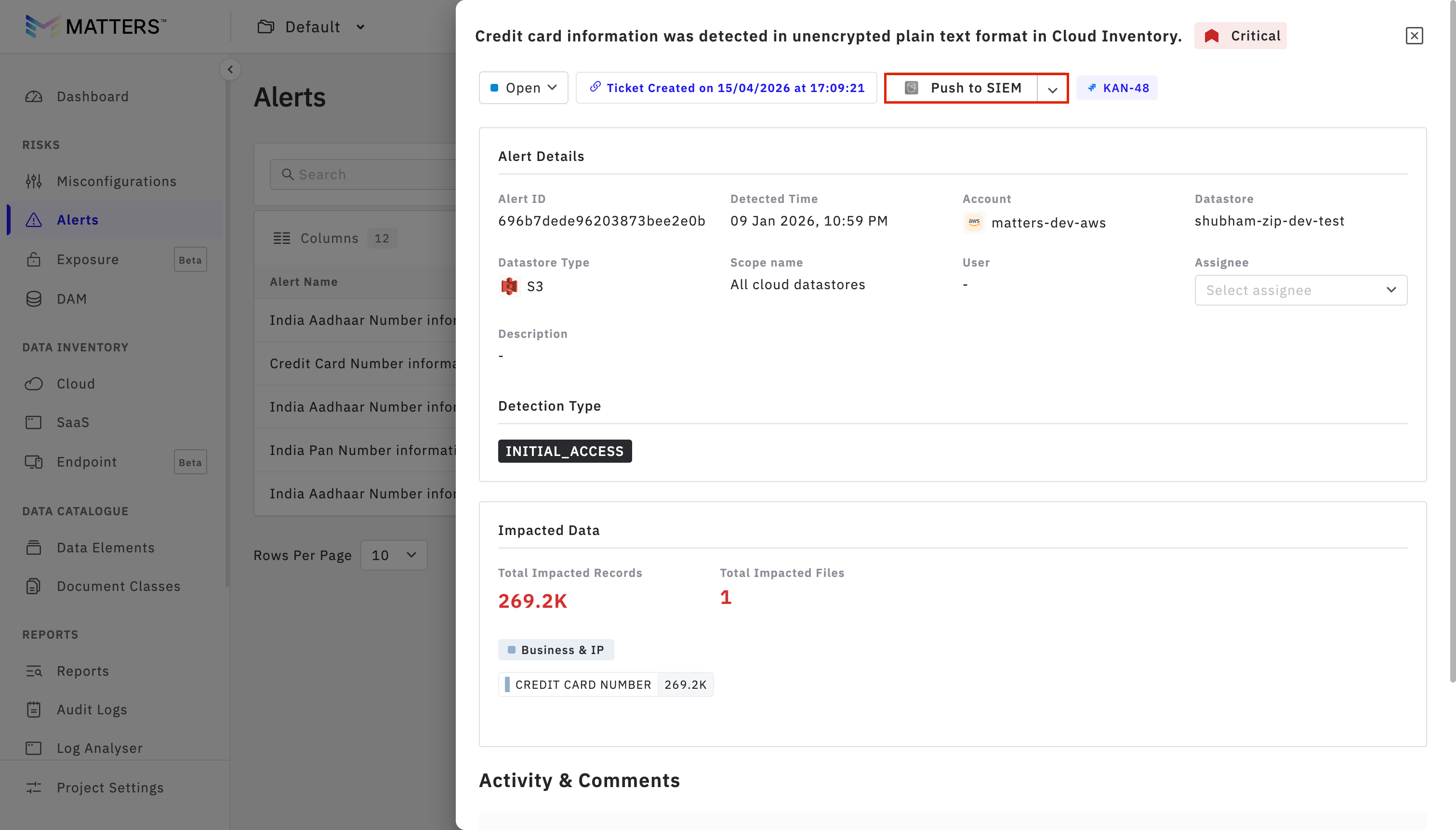The width and height of the screenshot is (1456, 830).
Task: Collapse the sidebar with the chevron button
Action: [230, 69]
